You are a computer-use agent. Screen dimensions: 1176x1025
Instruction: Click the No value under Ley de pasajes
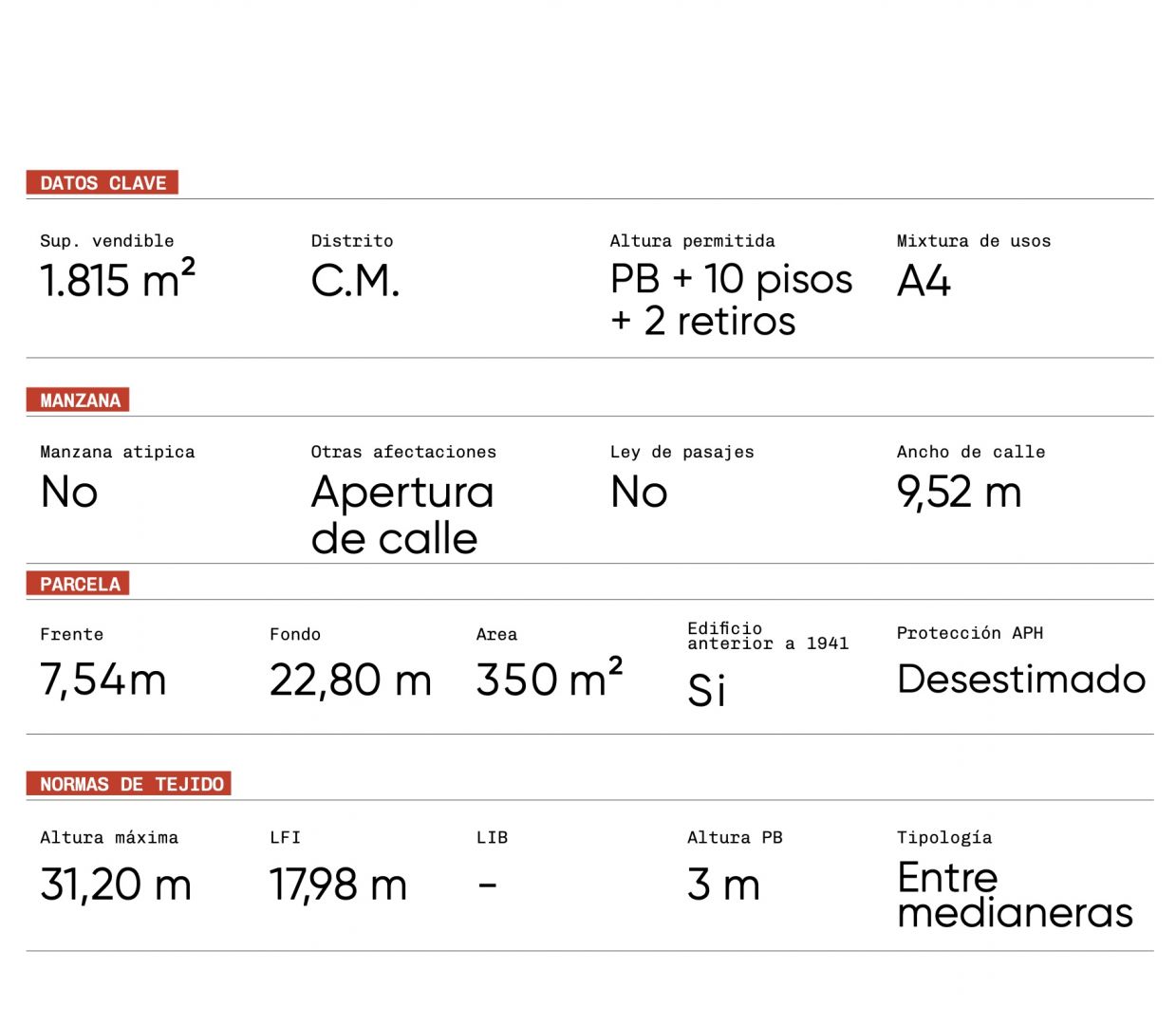(x=639, y=493)
